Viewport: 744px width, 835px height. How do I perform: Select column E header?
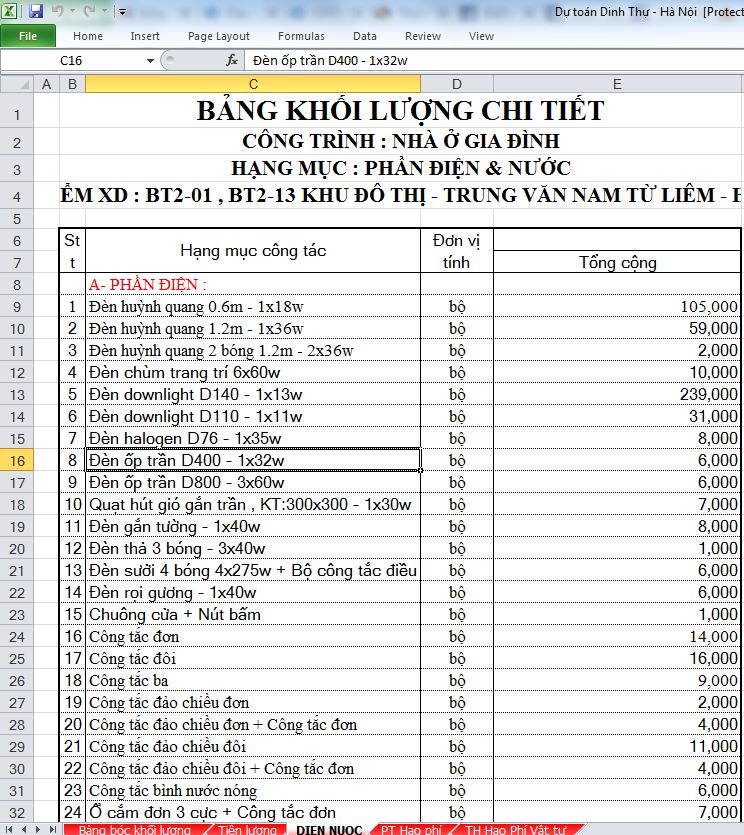(x=617, y=84)
